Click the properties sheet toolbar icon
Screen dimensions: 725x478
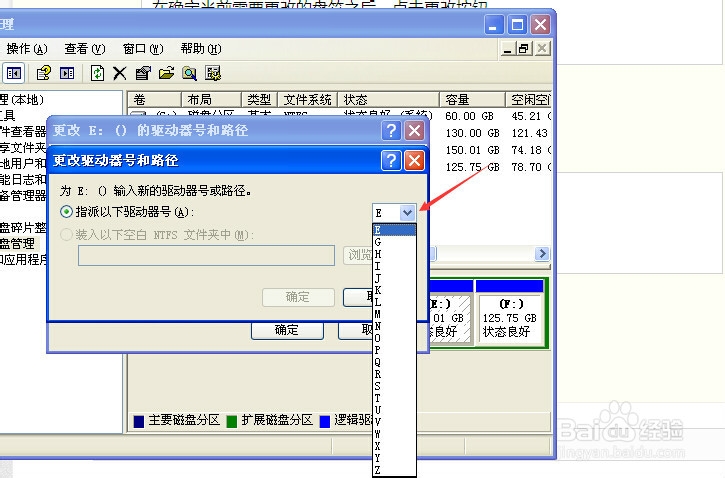pyautogui.click(x=143, y=73)
